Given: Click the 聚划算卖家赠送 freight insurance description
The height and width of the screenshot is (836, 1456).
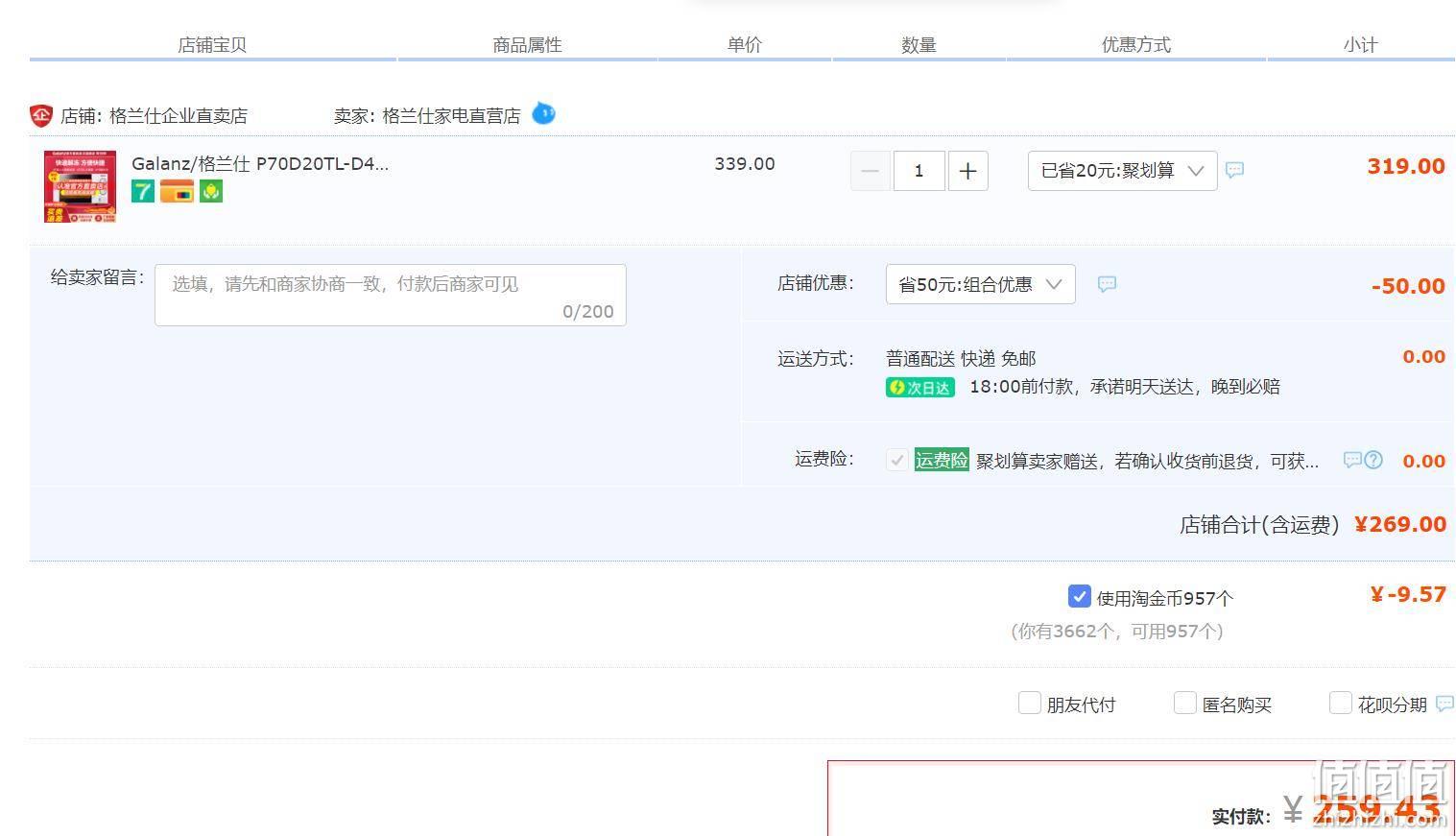Looking at the screenshot, I should (x=1148, y=462).
